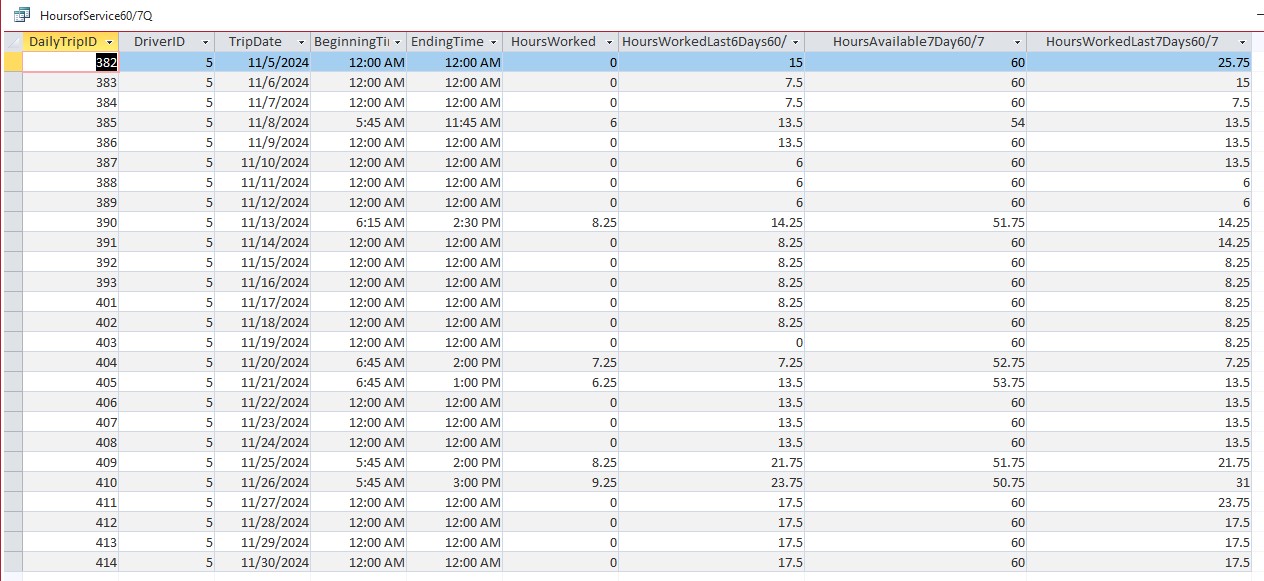
Task: Expand the HoursAvailable7Day60/7 filter dropdown arrow
Action: pyautogui.click(x=1017, y=42)
